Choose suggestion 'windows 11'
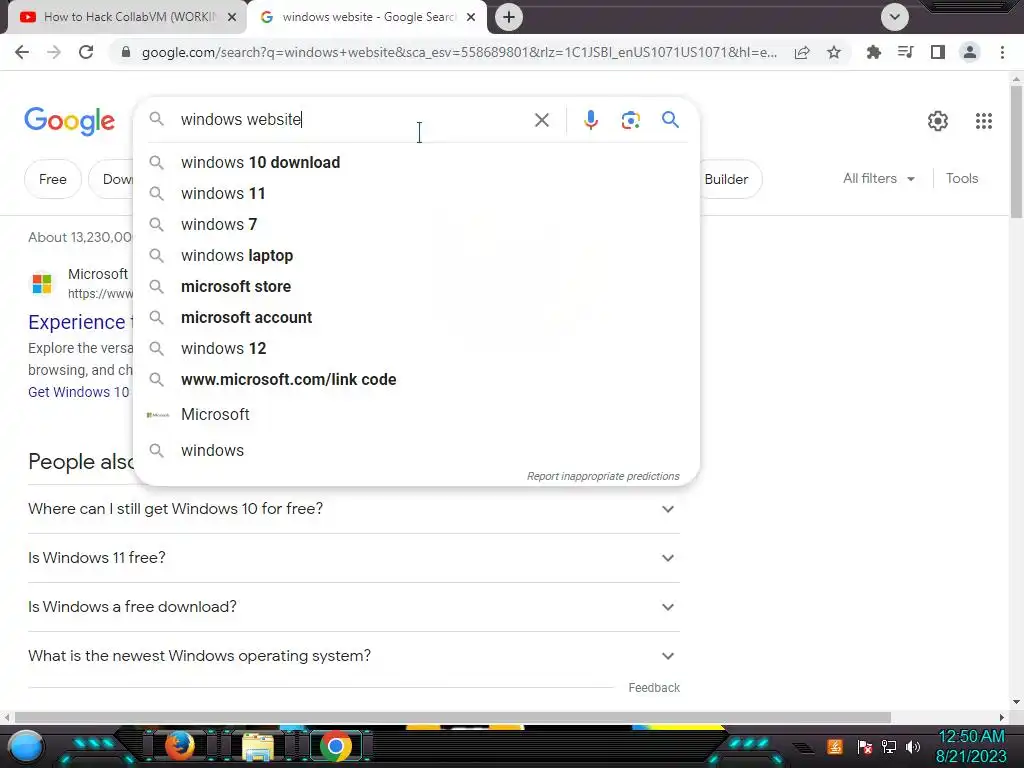 (416, 193)
